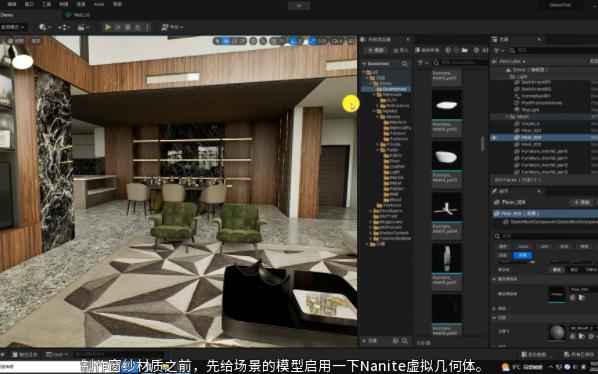Click the folder path icon in Content Browser toolbar
Image resolution: width=598 pixels, height=374 pixels.
[465, 50]
